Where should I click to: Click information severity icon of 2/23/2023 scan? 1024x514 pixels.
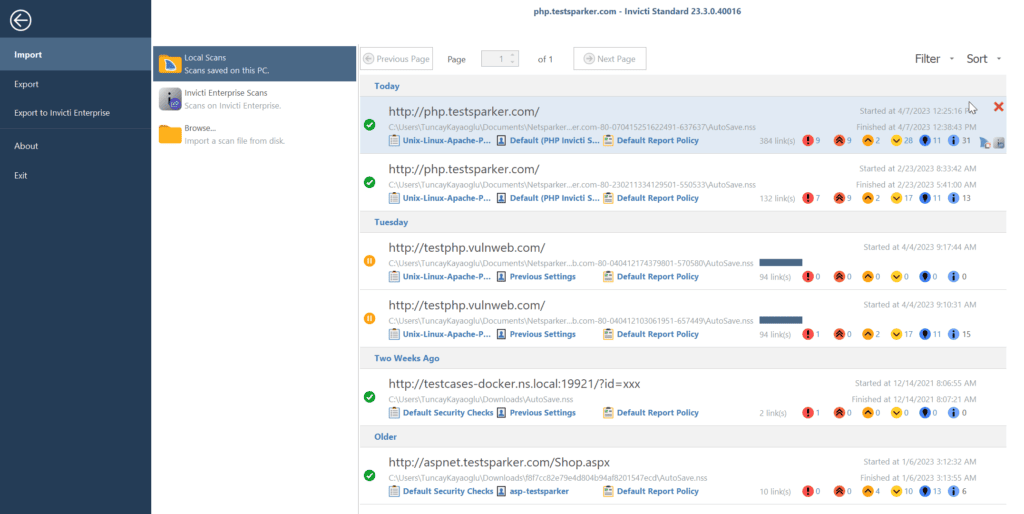(x=953, y=198)
